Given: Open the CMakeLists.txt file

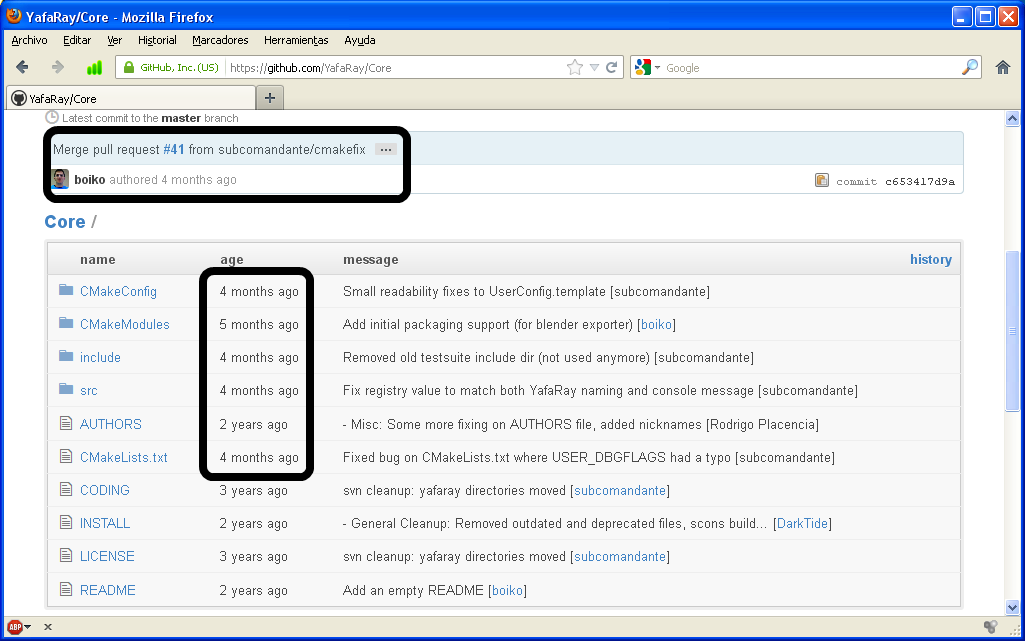Looking at the screenshot, I should coord(124,457).
